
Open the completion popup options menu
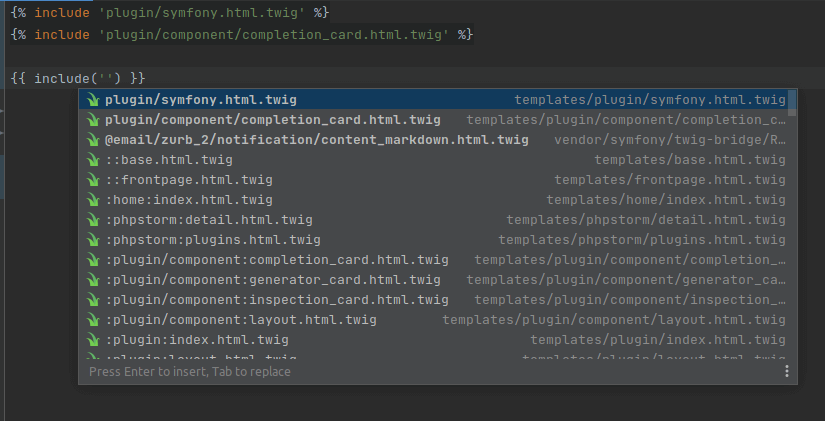pyautogui.click(x=787, y=371)
